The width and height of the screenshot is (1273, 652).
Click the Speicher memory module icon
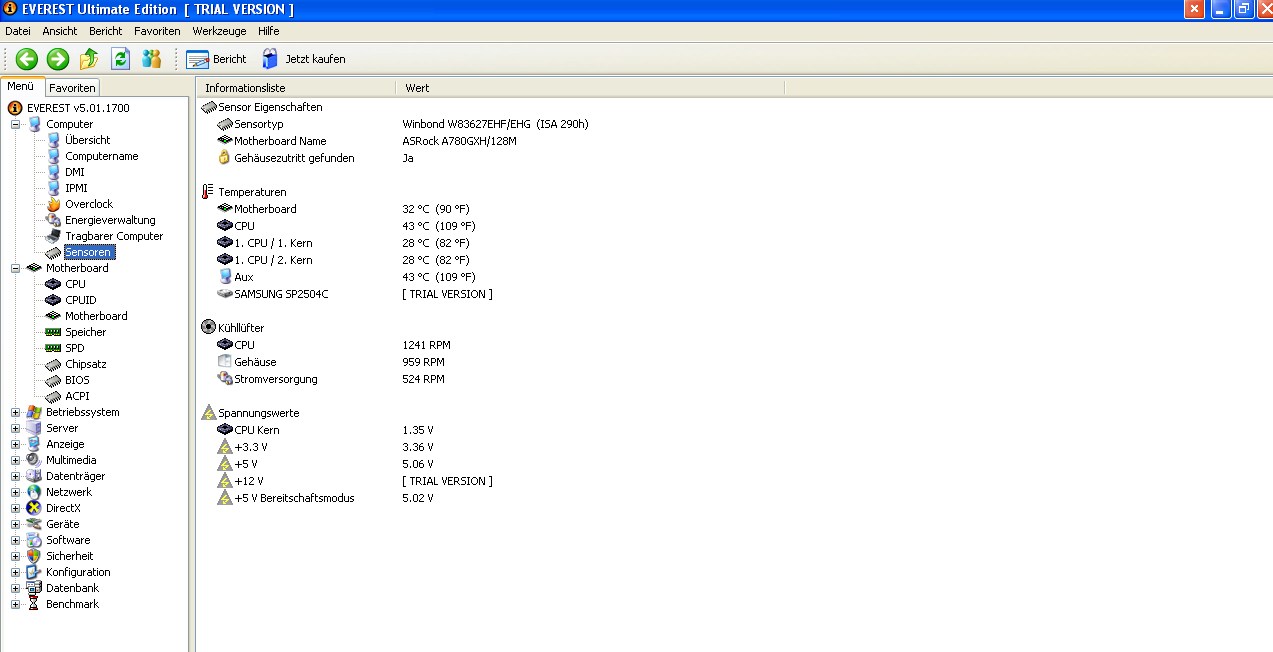coord(53,332)
